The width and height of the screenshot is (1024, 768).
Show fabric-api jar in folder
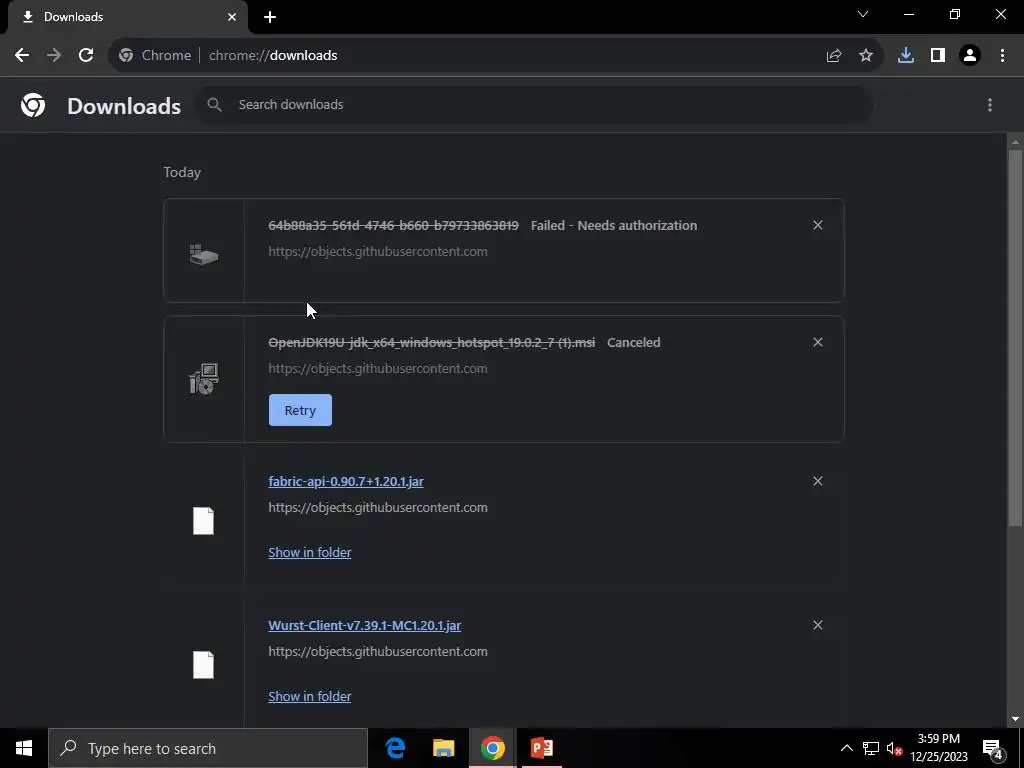coord(310,552)
